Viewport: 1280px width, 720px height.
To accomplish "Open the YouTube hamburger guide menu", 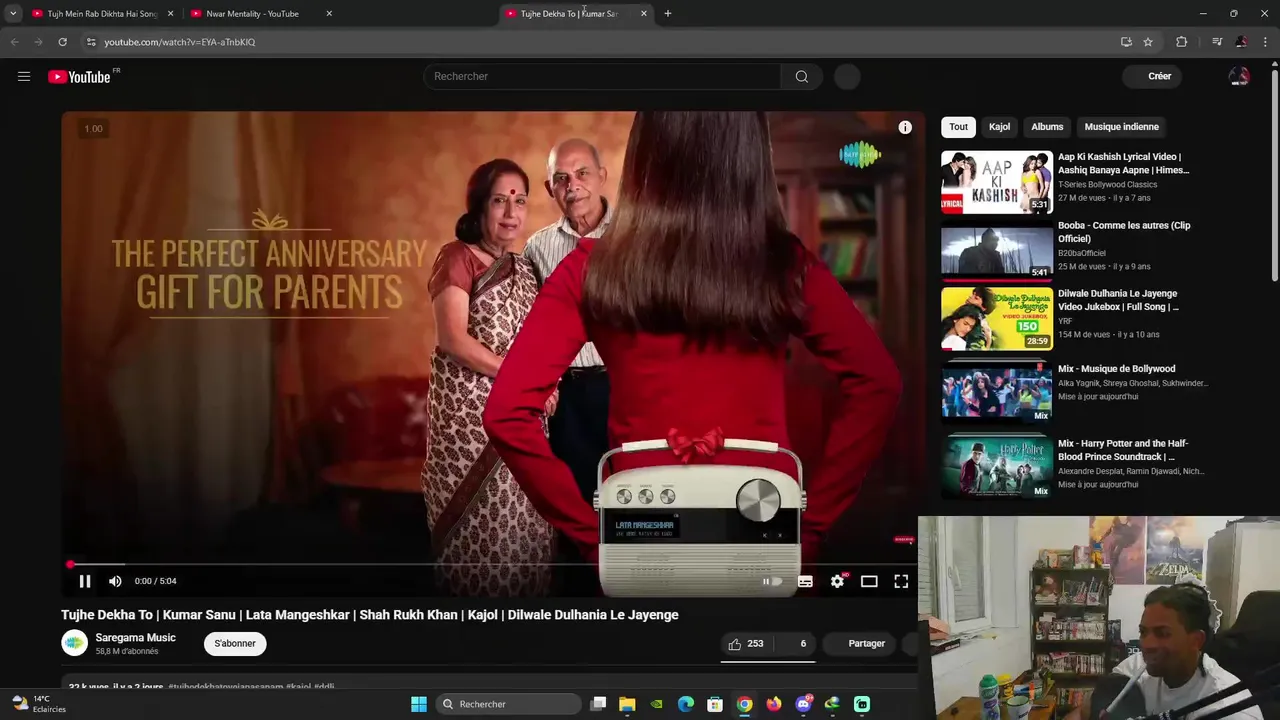I will tap(24, 76).
